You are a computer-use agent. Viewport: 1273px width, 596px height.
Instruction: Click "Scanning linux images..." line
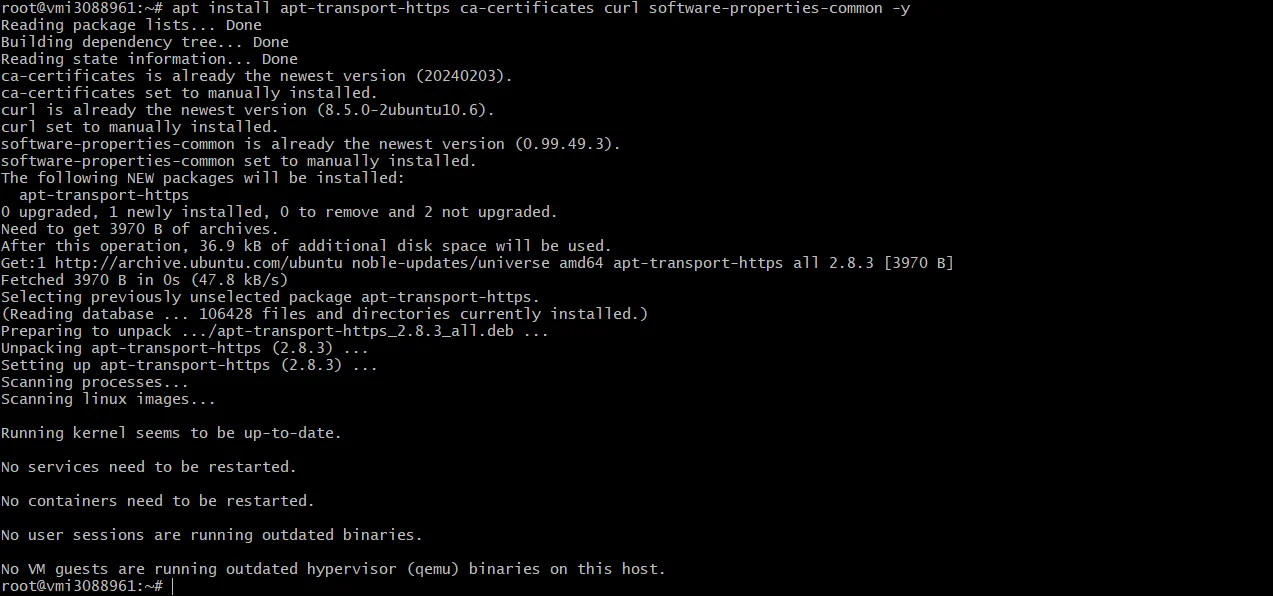108,399
